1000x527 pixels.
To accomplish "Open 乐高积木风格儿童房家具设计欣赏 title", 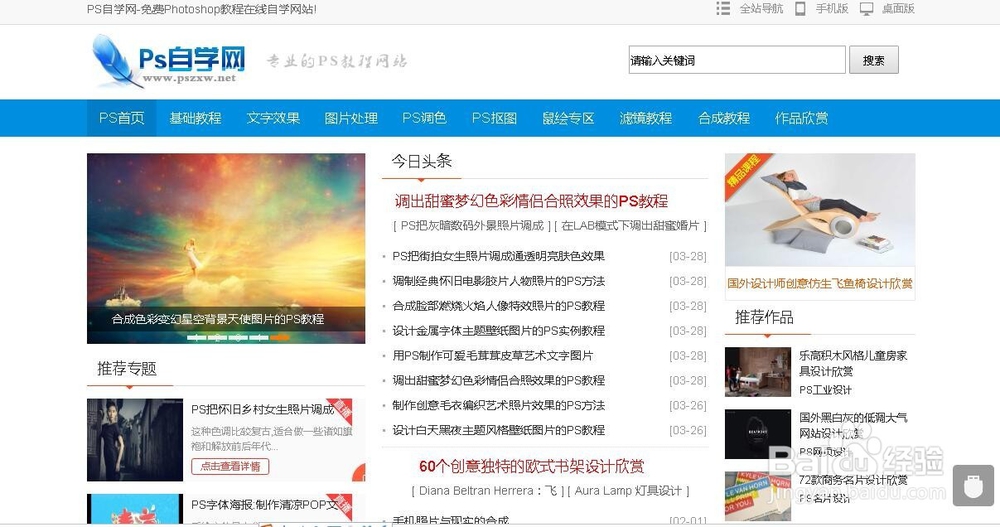I will (x=853, y=363).
